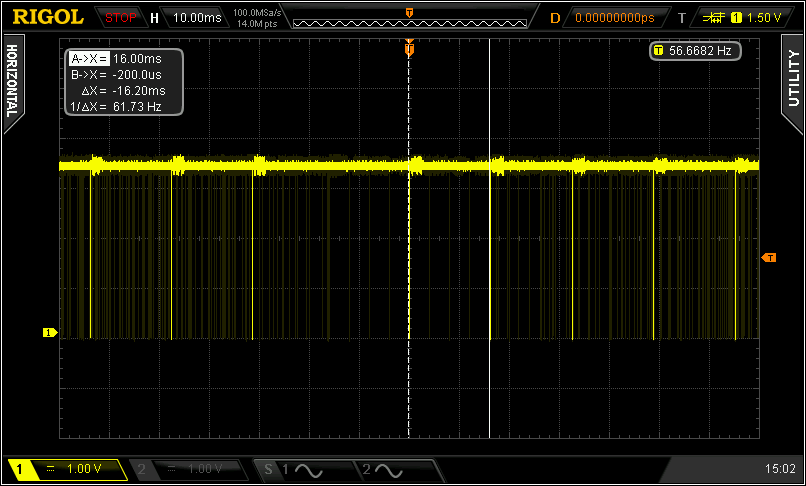
Task: Click the 14.0M pts memory depth readout
Action: [x=258, y=24]
